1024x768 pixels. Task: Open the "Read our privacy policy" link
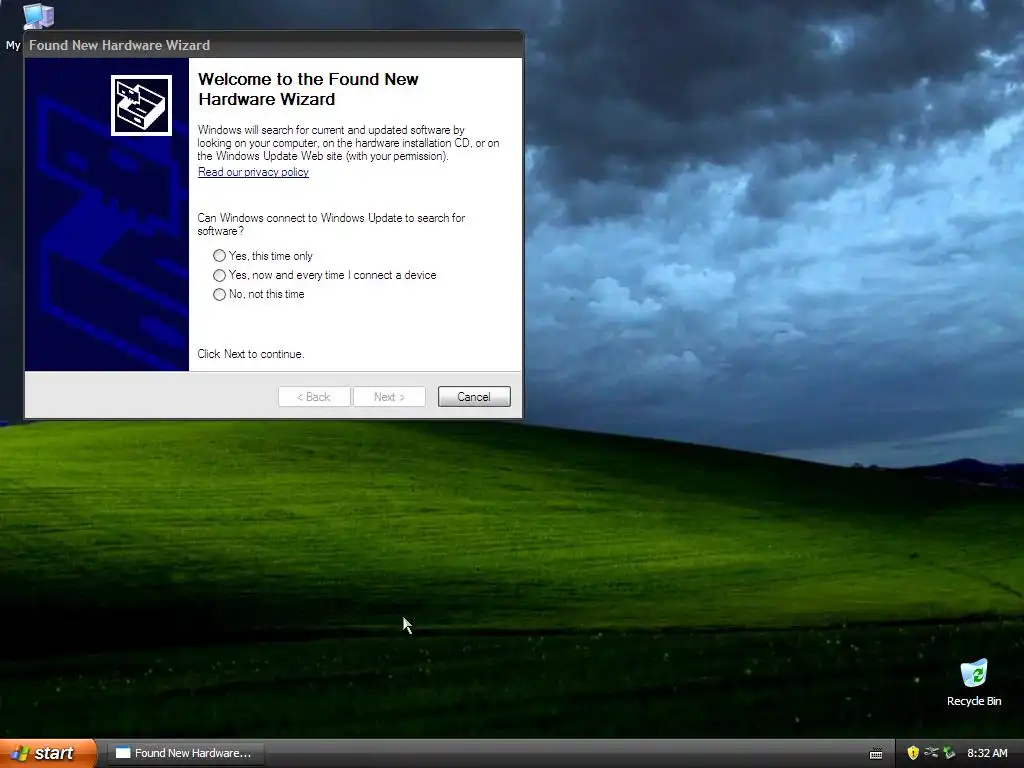253,172
